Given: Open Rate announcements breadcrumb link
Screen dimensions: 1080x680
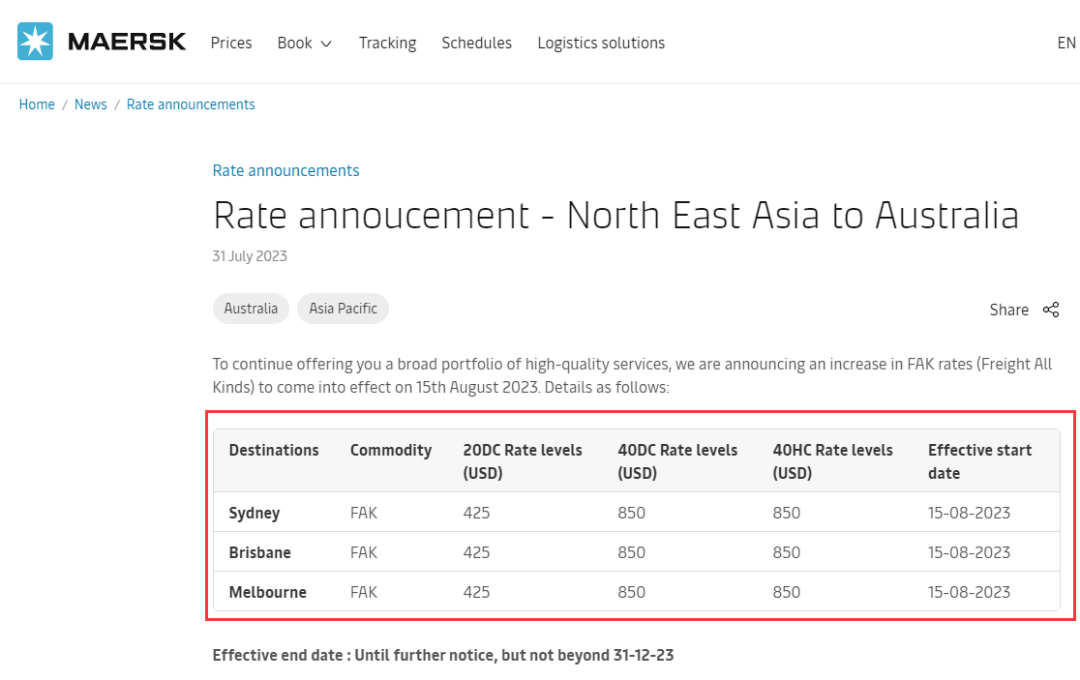Looking at the screenshot, I should pyautogui.click(x=191, y=104).
